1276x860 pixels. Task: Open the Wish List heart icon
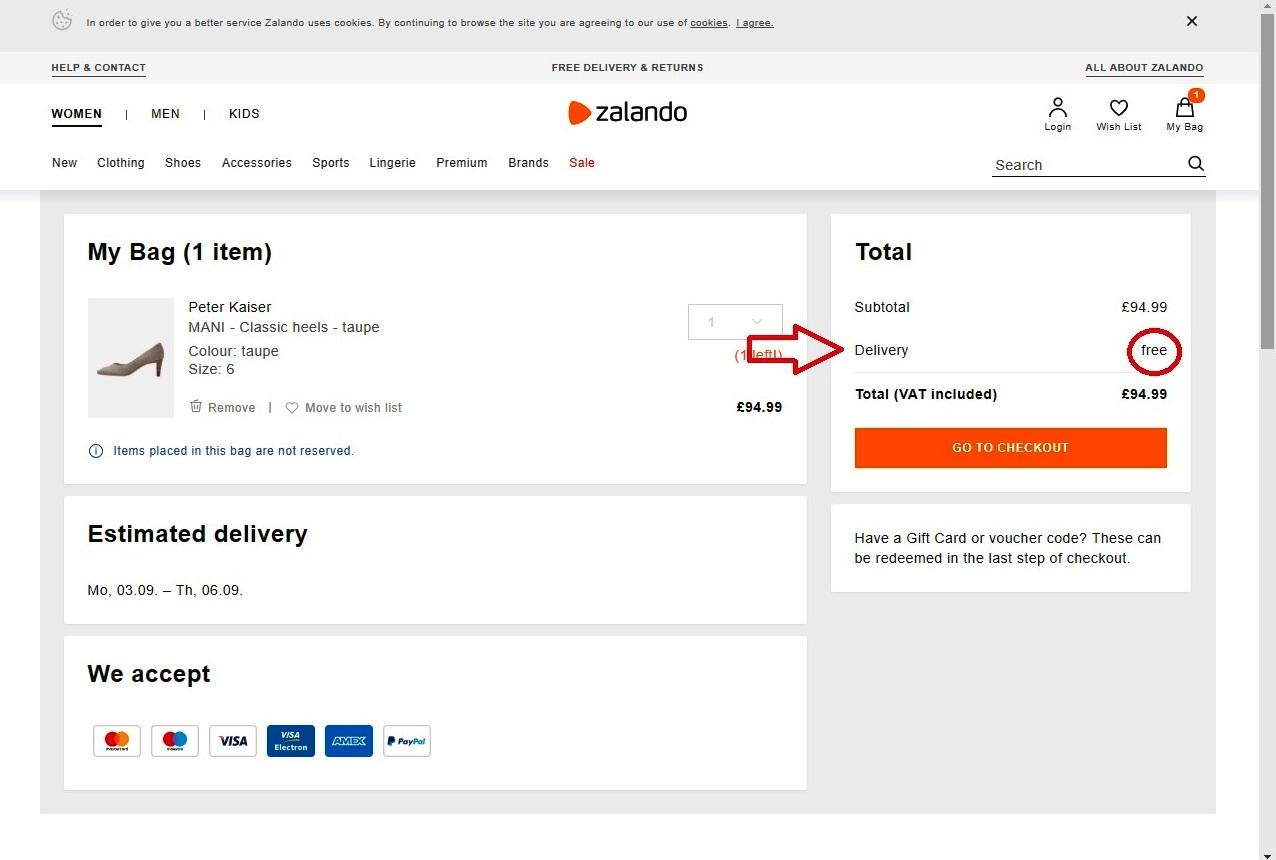1118,114
